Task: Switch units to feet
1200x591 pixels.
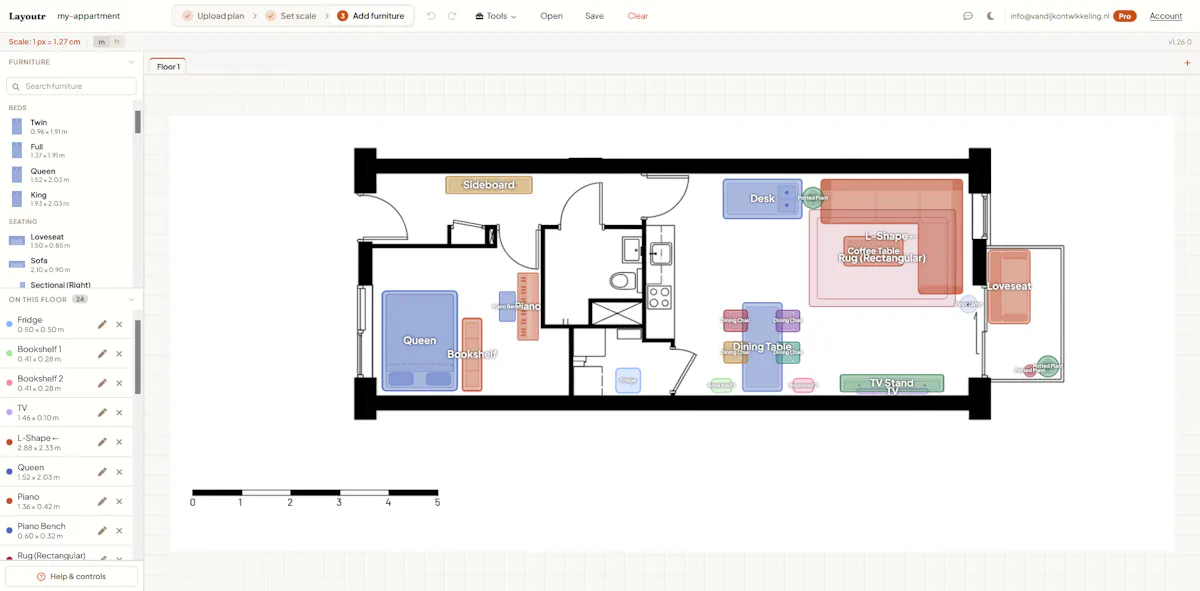Action: click(117, 42)
